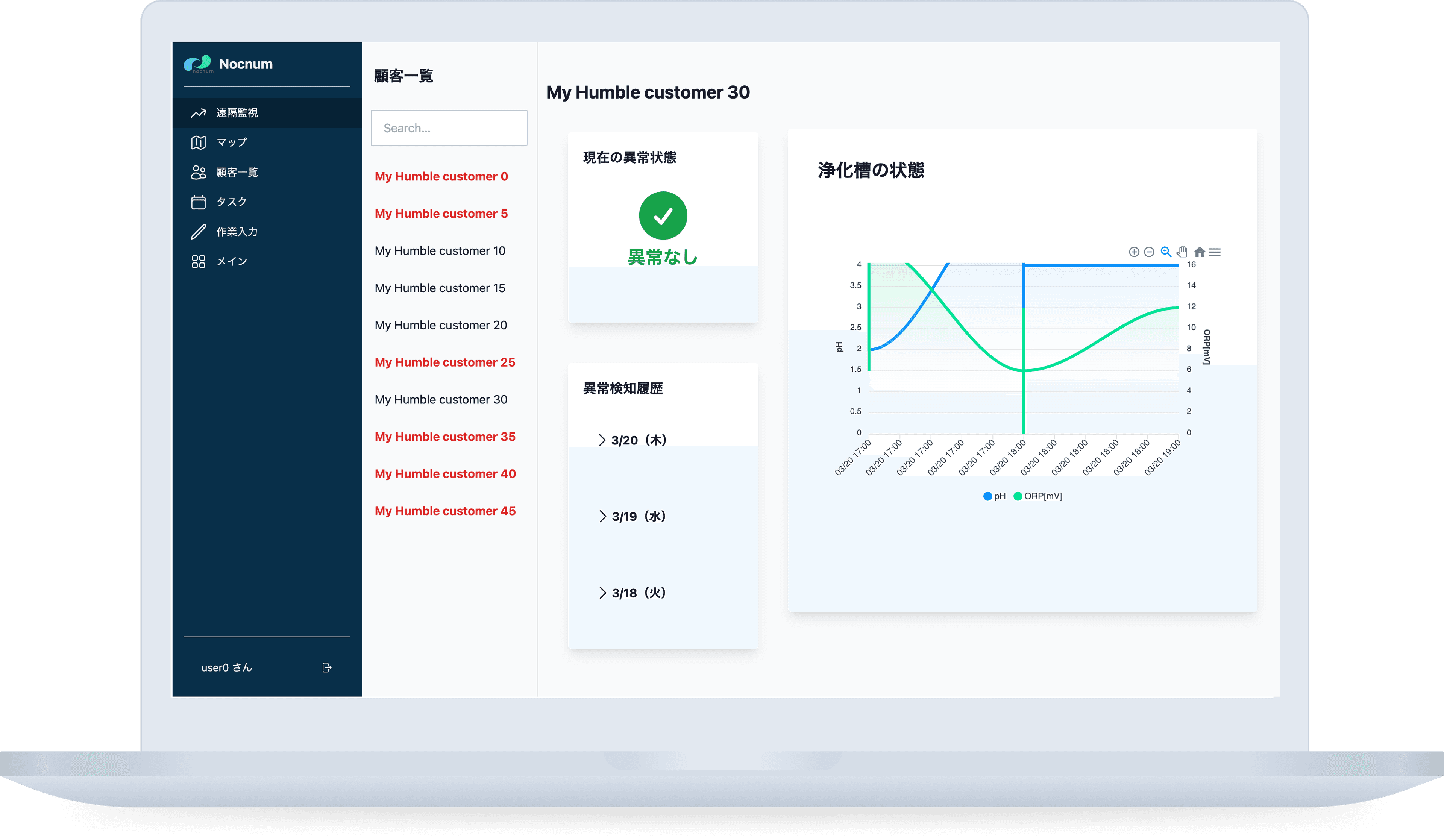Viewport: 1444px width, 840px height.
Task: Click the pencil icon beside 作業入力
Action: tap(198, 232)
